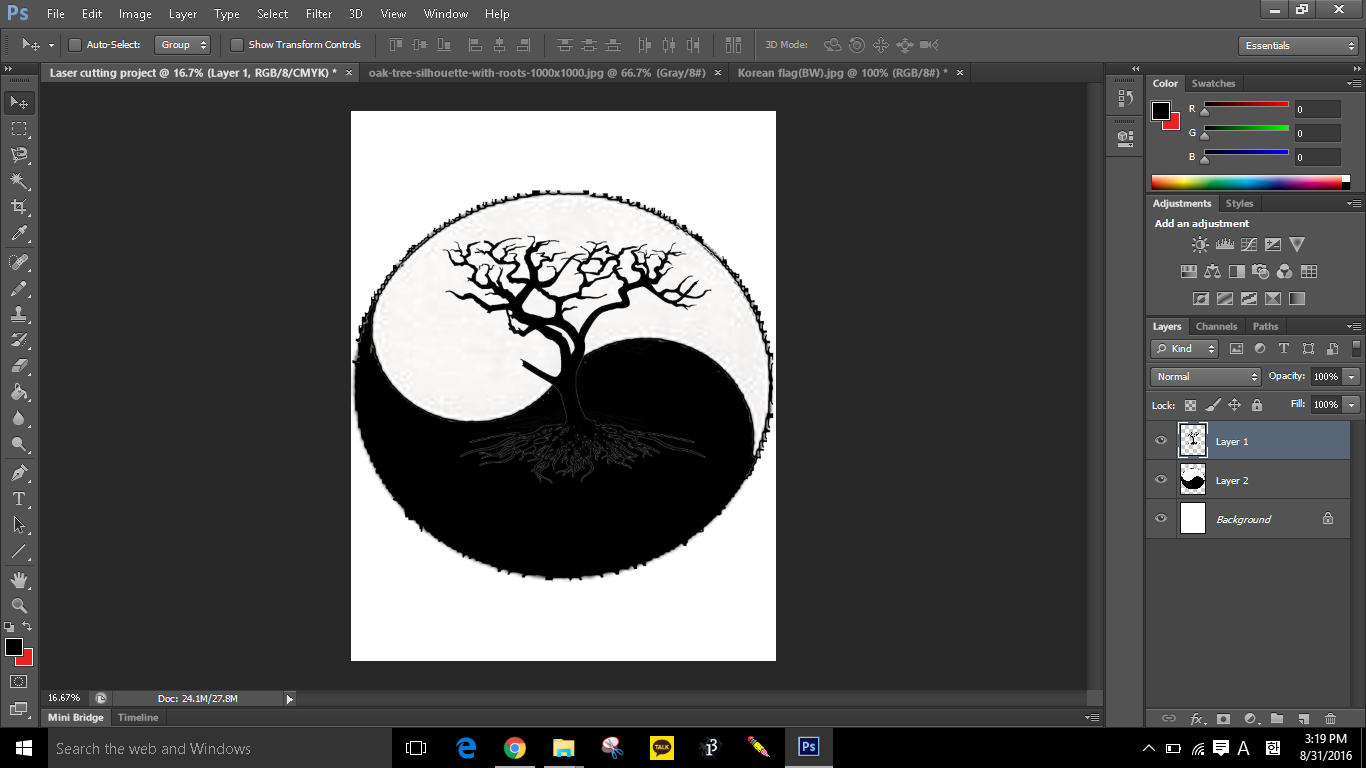Toggle lock position icon
This screenshot has height=768, width=1366.
click(1235, 405)
